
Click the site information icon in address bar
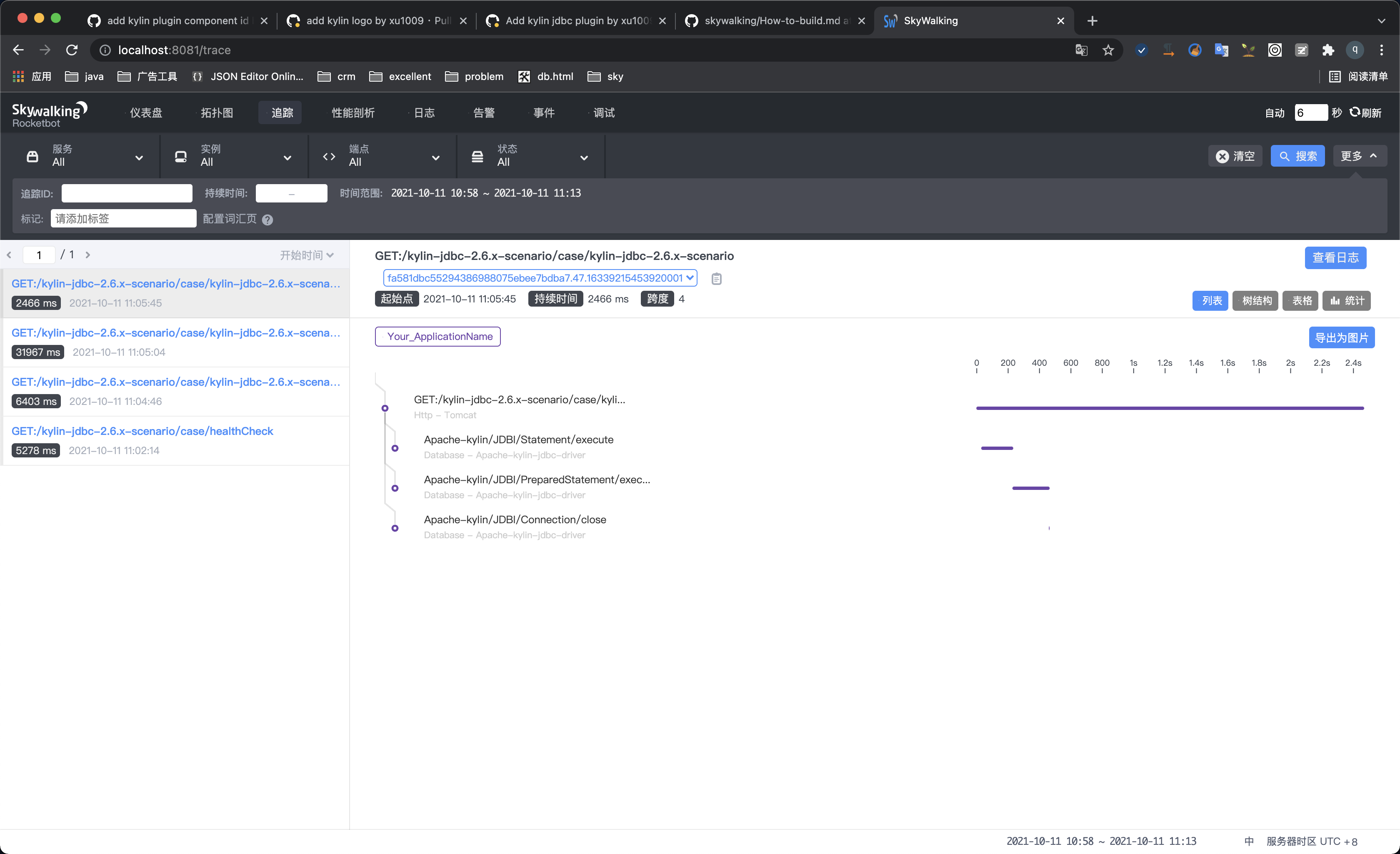(105, 50)
